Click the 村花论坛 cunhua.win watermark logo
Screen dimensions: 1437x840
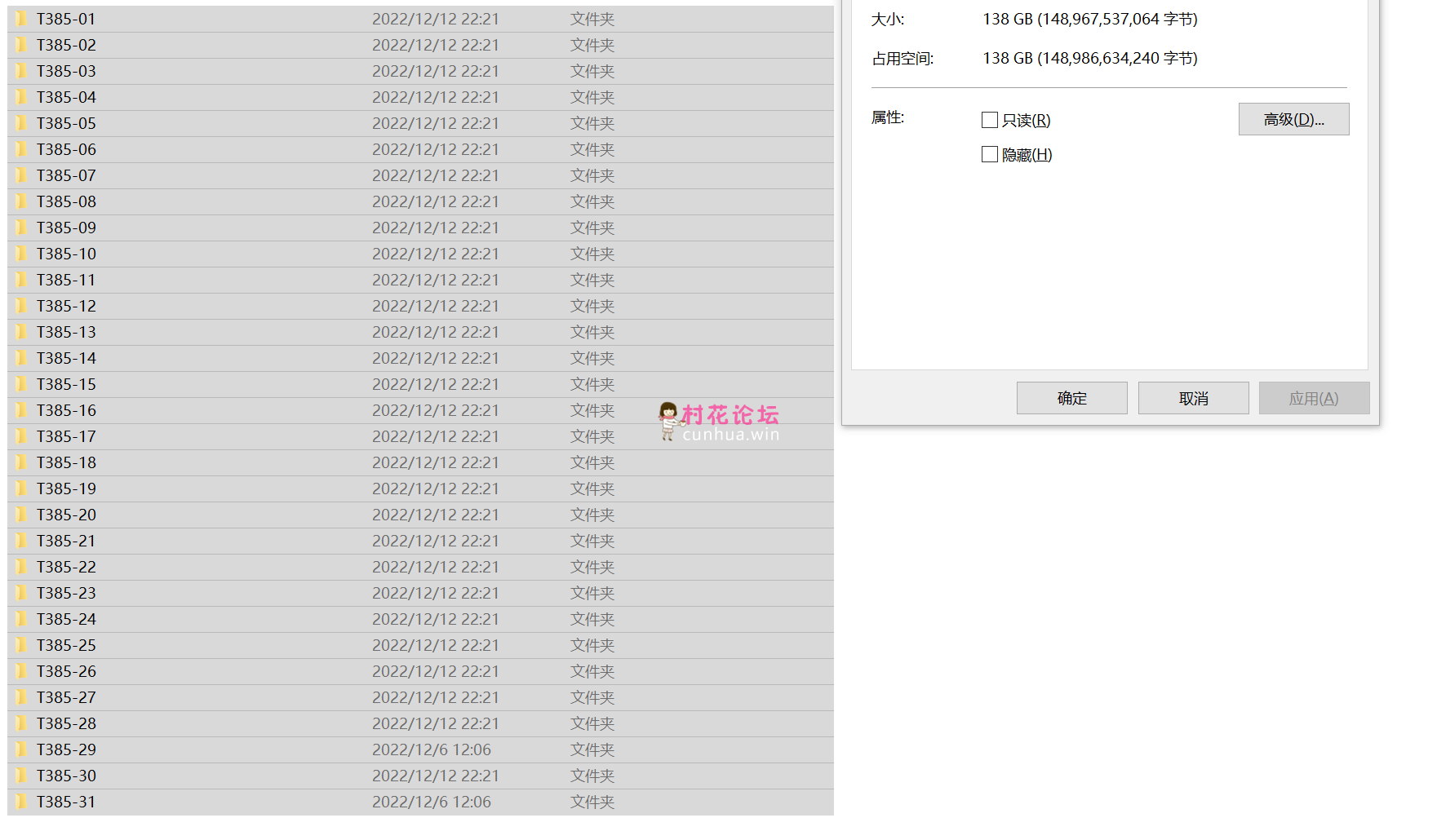click(718, 420)
